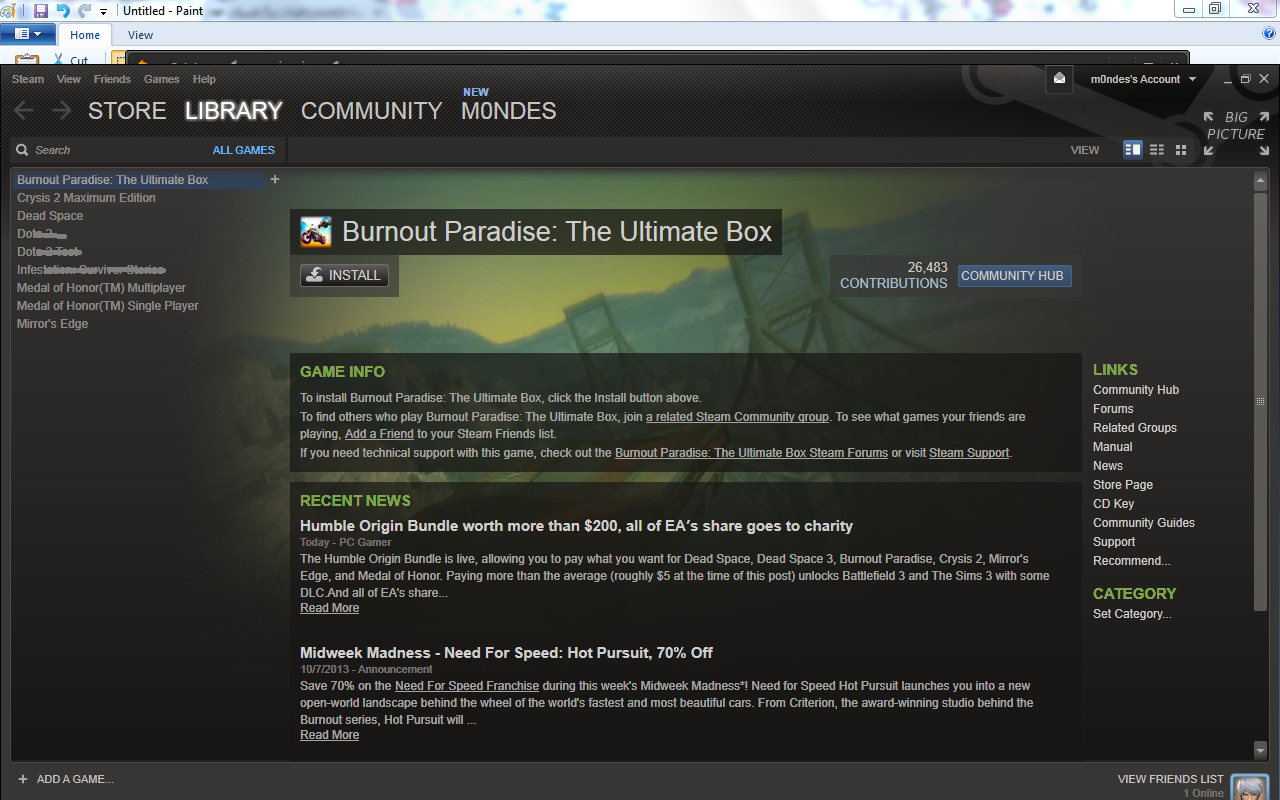The height and width of the screenshot is (800, 1280).
Task: Open the Need For Speed Franchise link
Action: click(467, 686)
